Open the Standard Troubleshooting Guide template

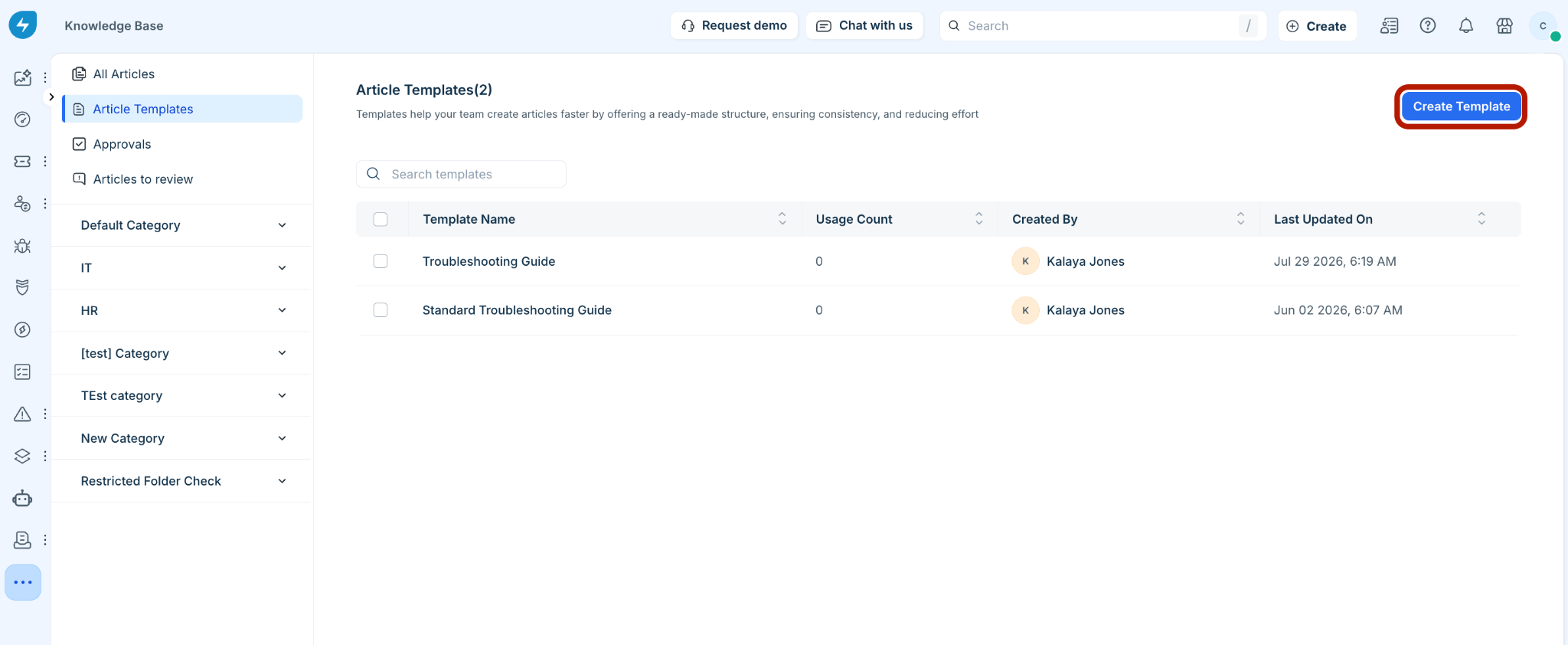517,310
